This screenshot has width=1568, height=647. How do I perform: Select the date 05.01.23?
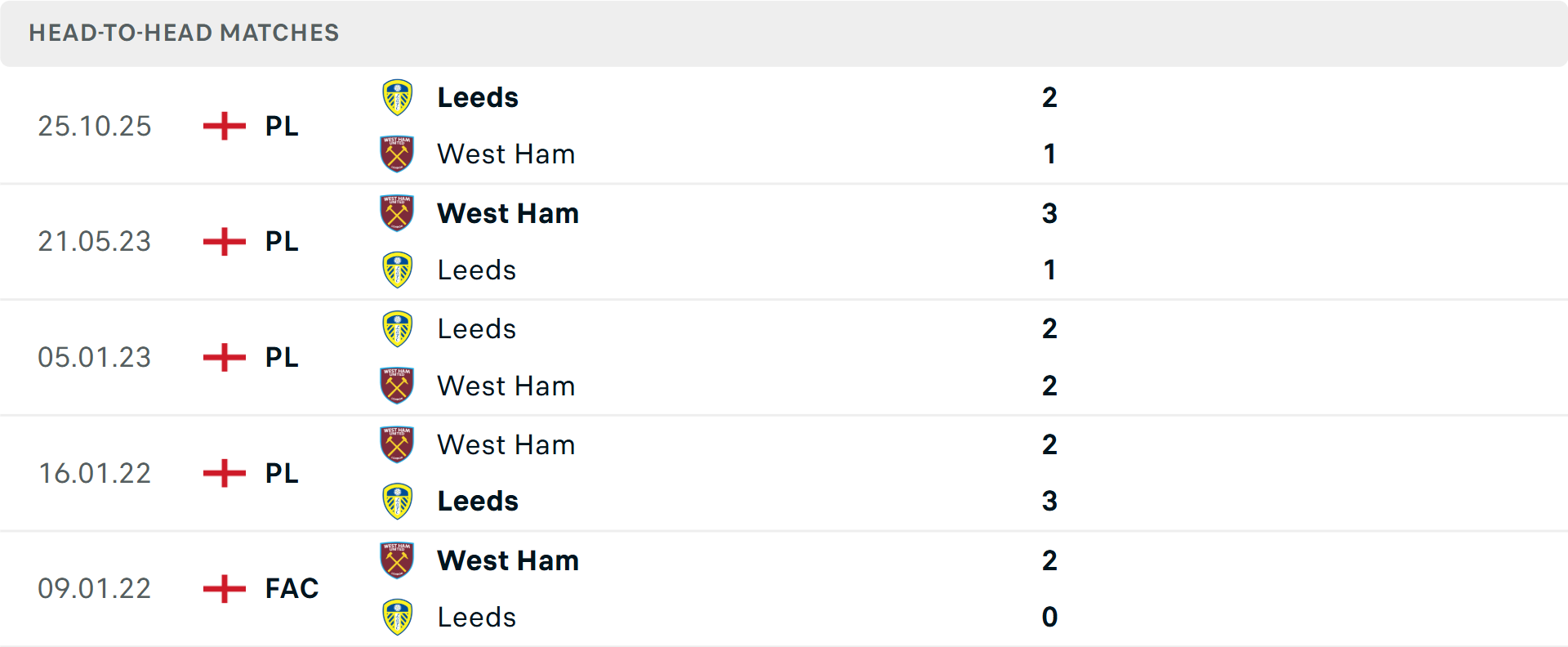point(95,357)
